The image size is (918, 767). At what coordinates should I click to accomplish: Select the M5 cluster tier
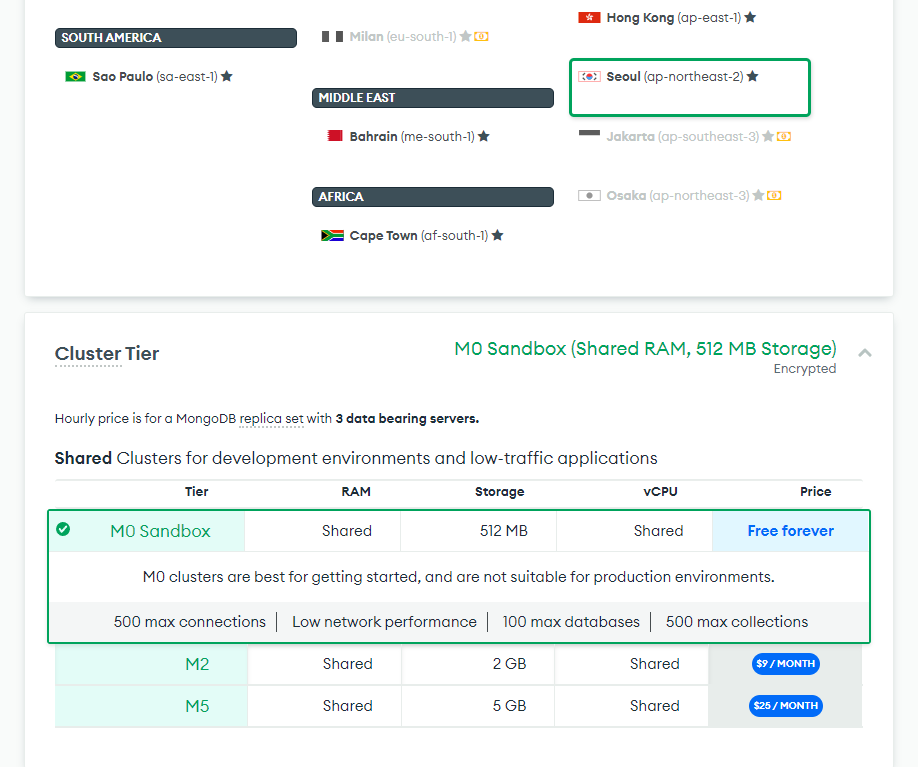(459, 706)
